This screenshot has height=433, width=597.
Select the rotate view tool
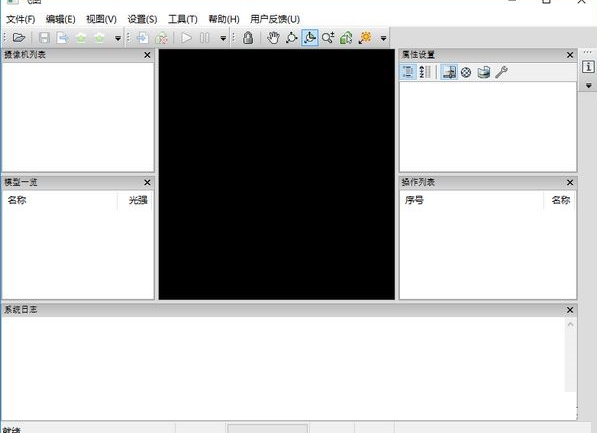pyautogui.click(x=291, y=38)
